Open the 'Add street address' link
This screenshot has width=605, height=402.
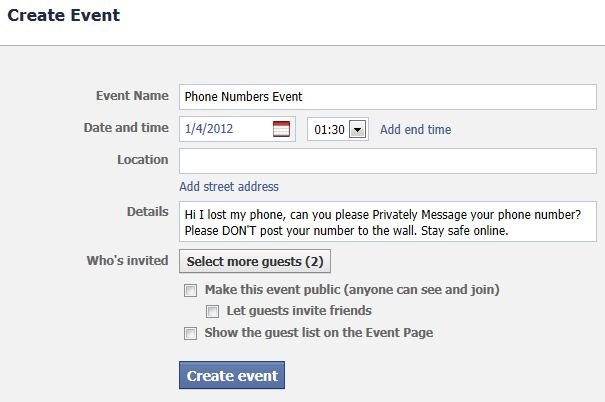229,187
